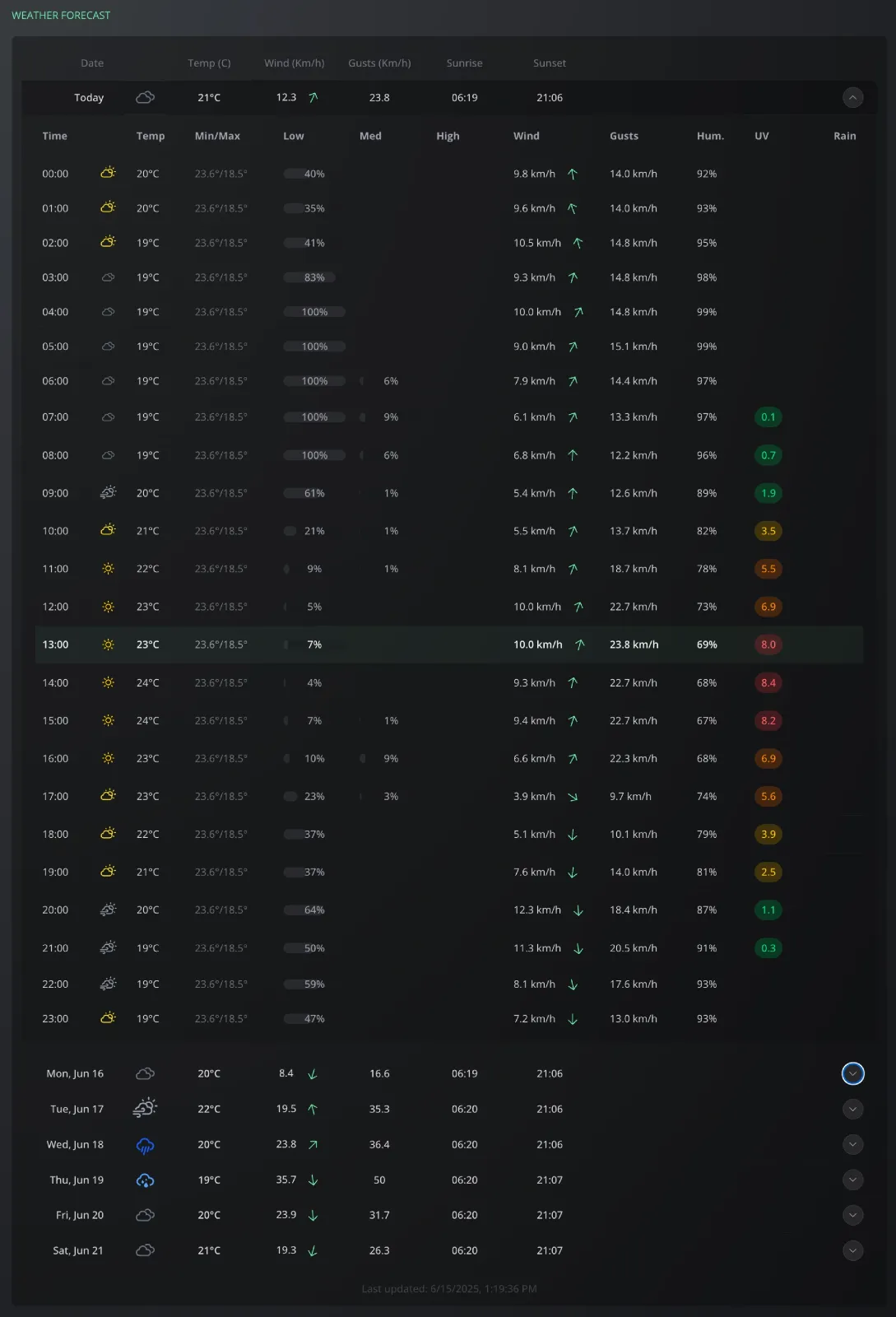Click the Gusts column header in hourly table
Viewport: 896px width, 1317px height.
coord(624,136)
